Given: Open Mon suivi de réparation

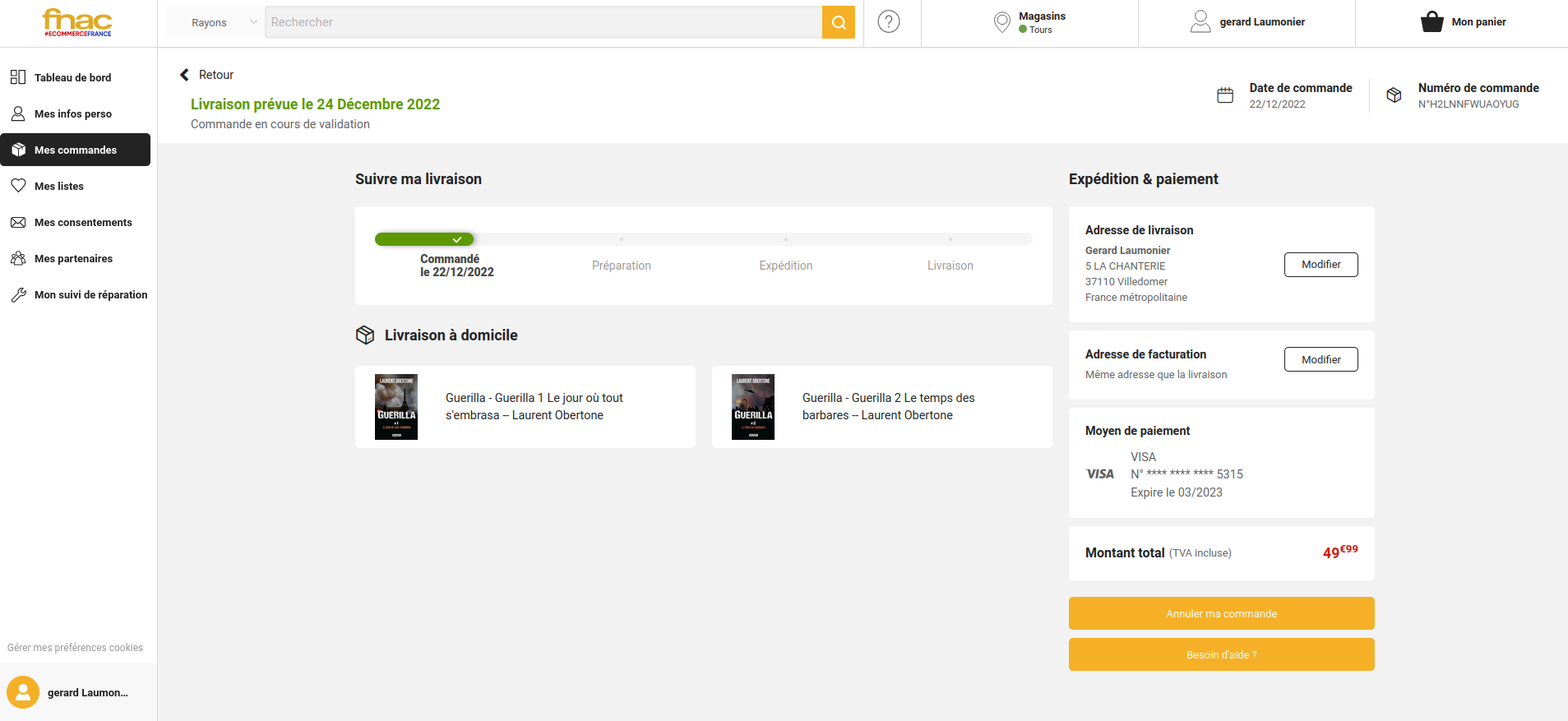Looking at the screenshot, I should tap(90, 294).
